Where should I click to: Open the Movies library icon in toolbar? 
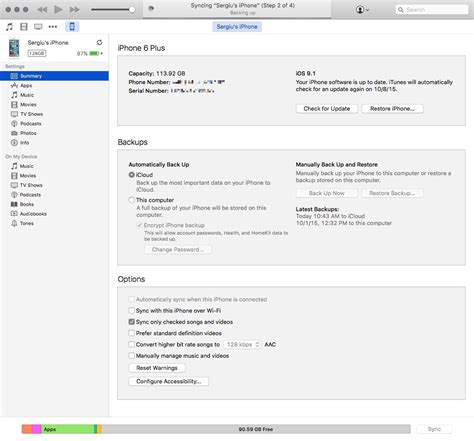tap(24, 27)
